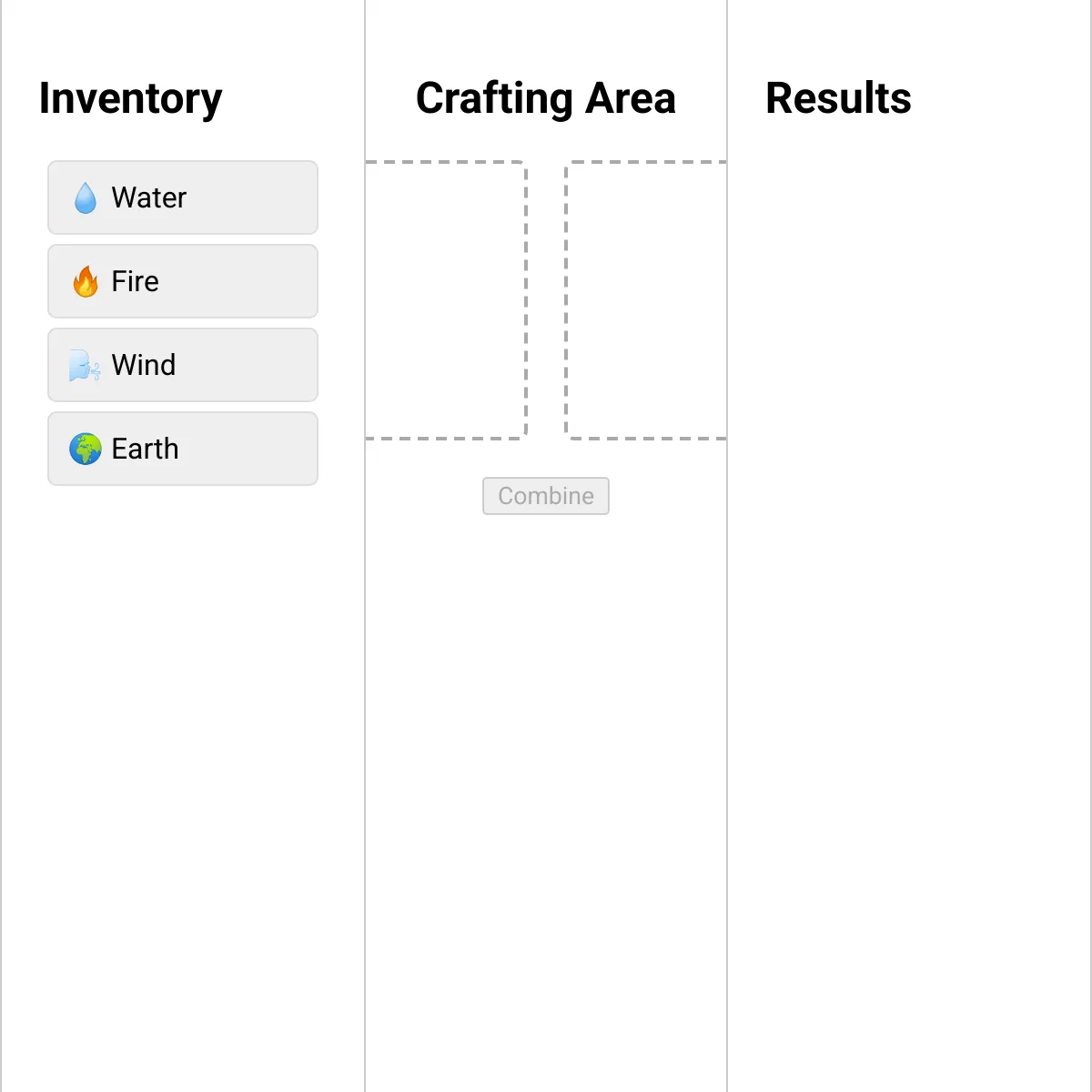This screenshot has height=1092, width=1092.
Task: Click the Earth globe icon
Action: pyautogui.click(x=86, y=449)
